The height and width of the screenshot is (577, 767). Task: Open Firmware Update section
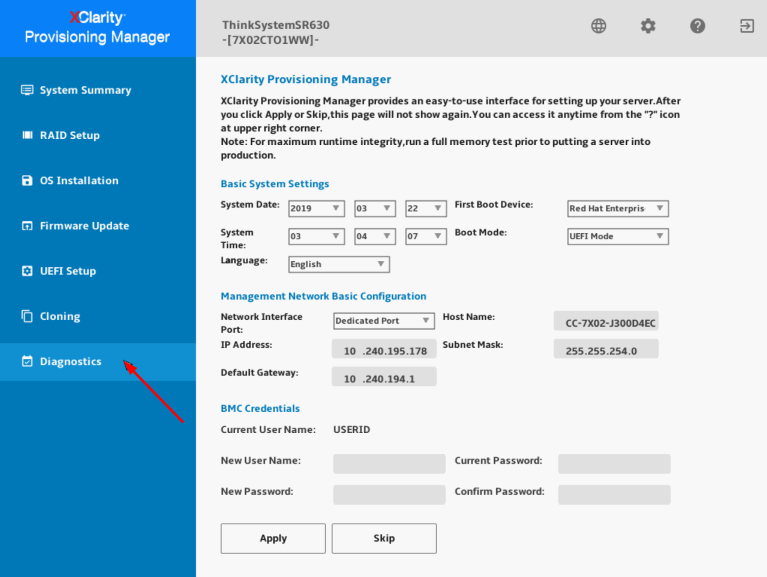[98, 226]
